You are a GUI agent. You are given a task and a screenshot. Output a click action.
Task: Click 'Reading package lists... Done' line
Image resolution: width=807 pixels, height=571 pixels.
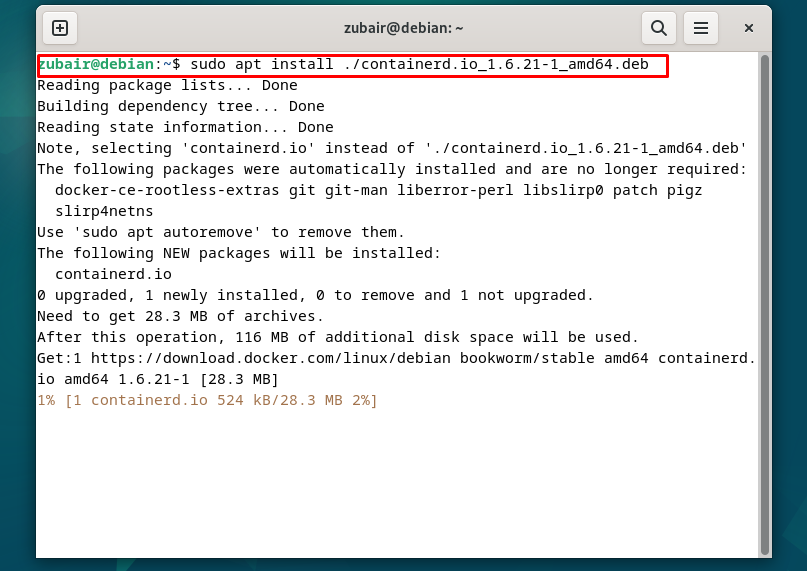coord(167,85)
